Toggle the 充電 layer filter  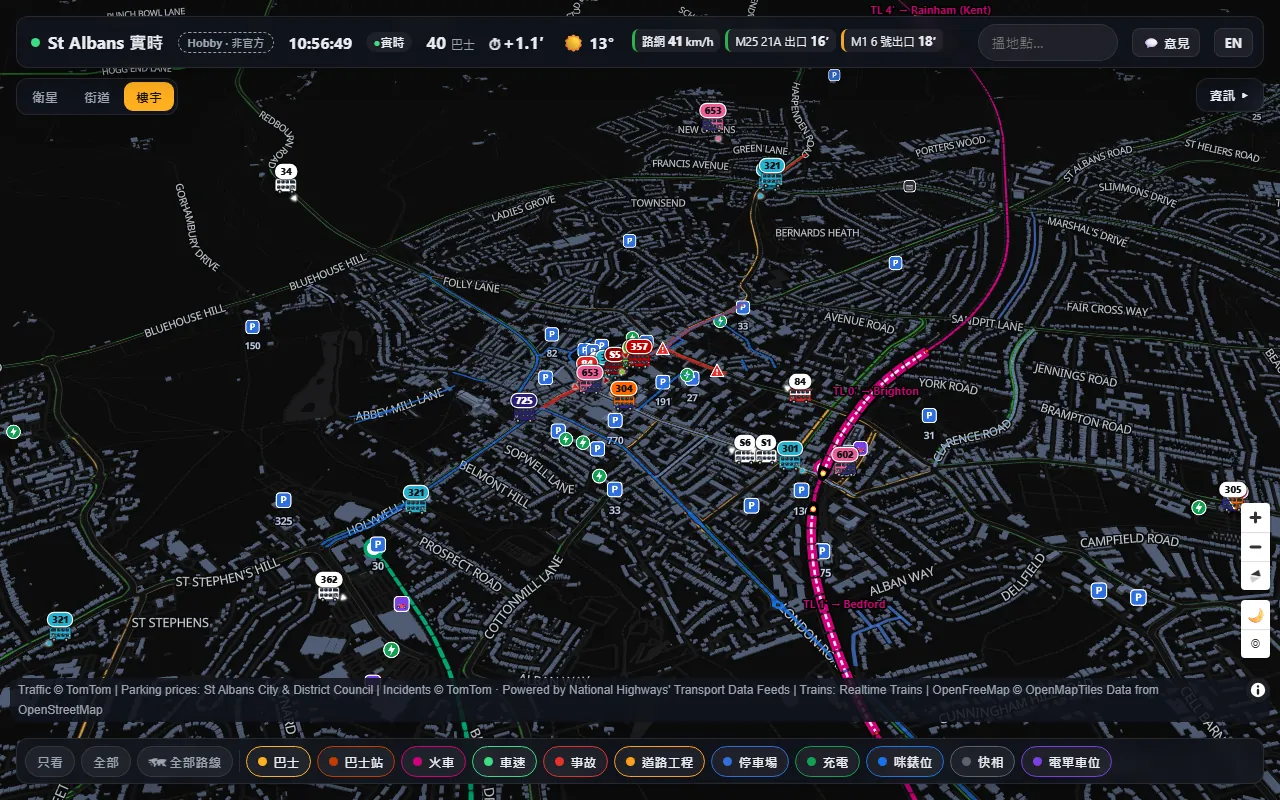828,763
